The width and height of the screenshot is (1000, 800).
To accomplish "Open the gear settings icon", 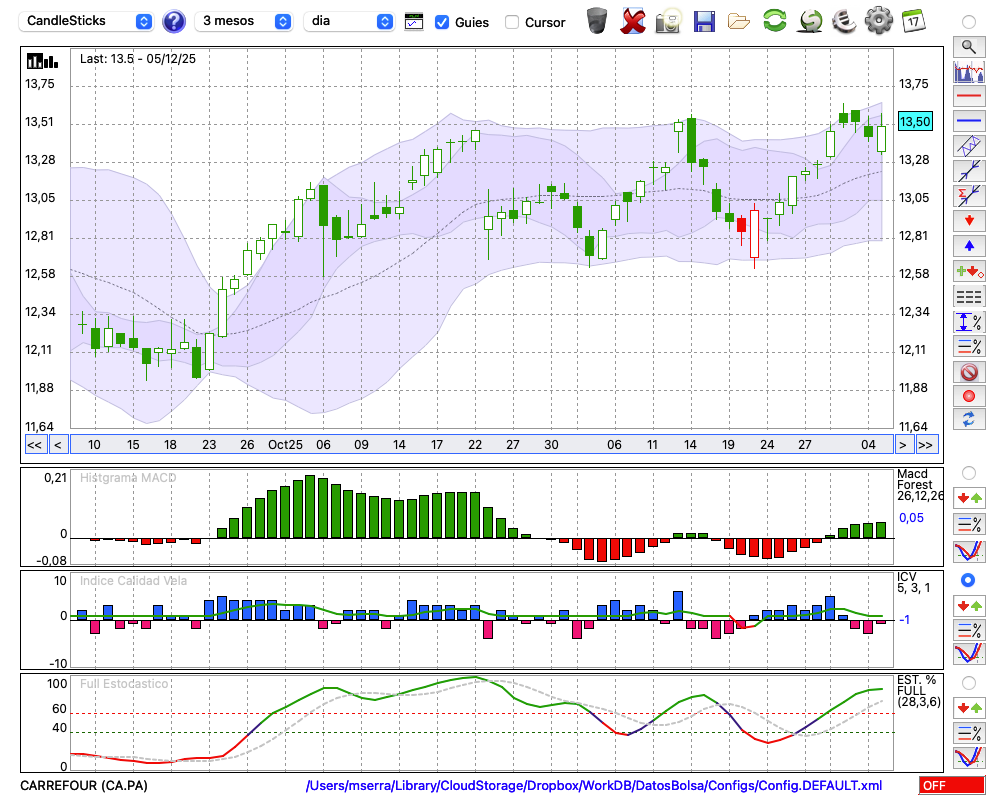I will (878, 21).
